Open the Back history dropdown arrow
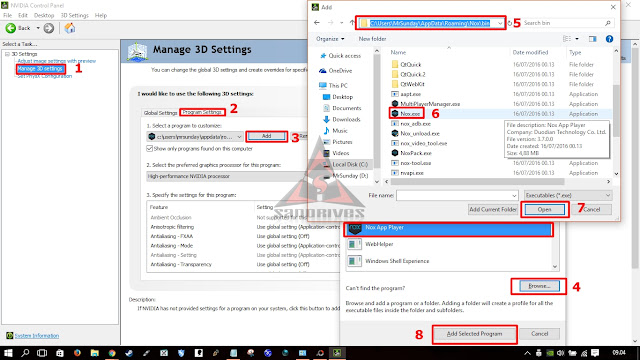640x360 pixels. (x=38, y=28)
